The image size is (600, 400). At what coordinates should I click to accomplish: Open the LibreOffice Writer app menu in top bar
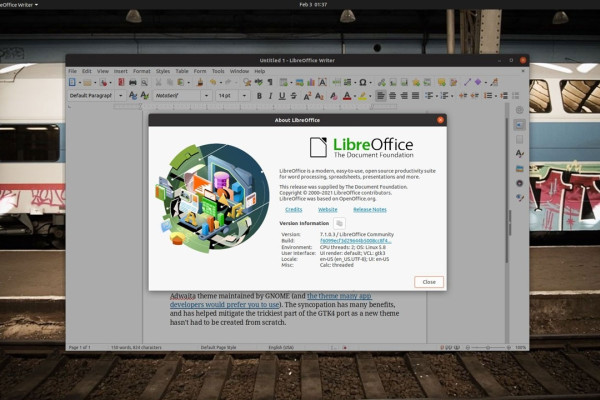click(x=19, y=5)
